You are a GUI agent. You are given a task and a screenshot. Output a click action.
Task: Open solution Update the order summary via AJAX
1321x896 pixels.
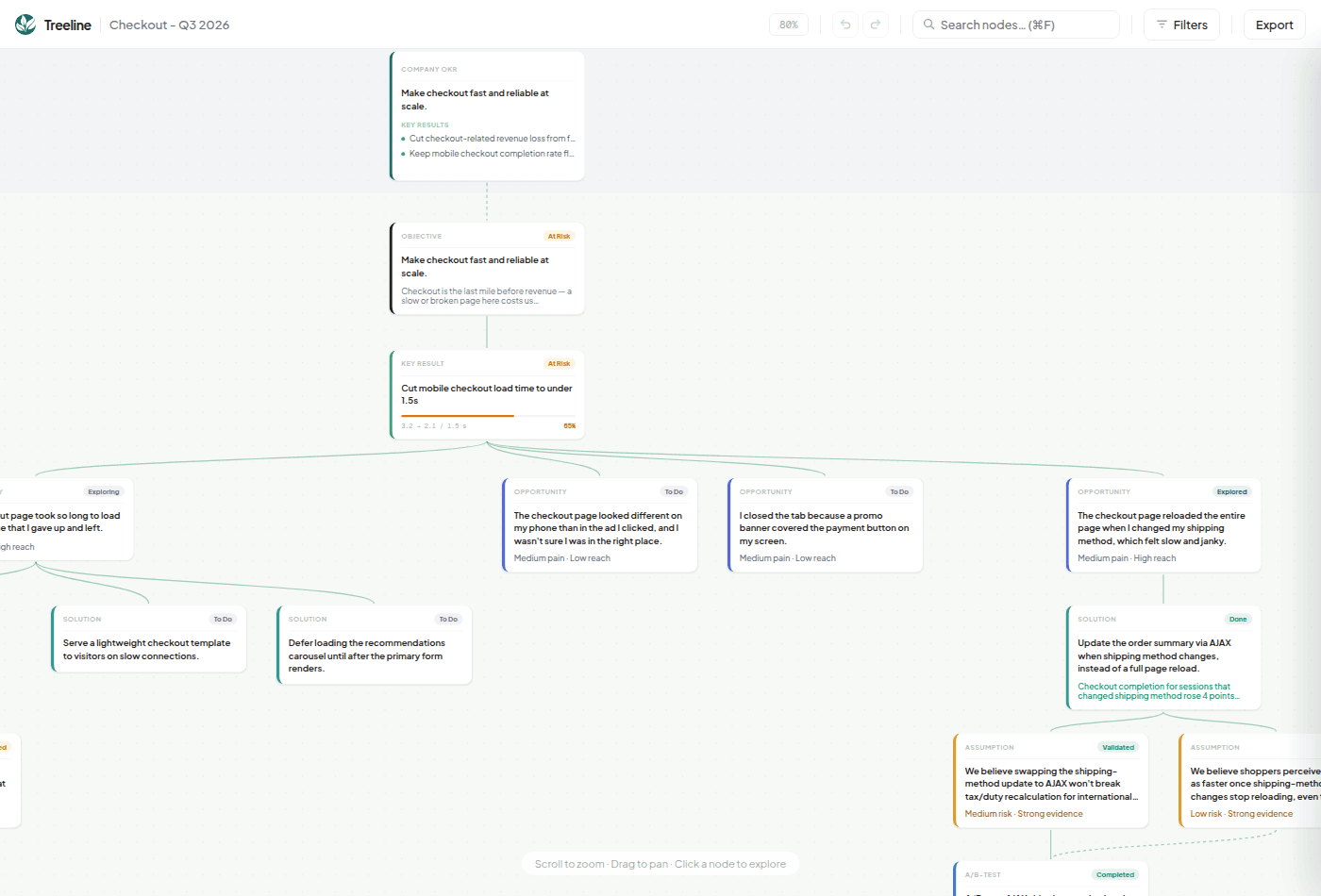coord(1163,657)
